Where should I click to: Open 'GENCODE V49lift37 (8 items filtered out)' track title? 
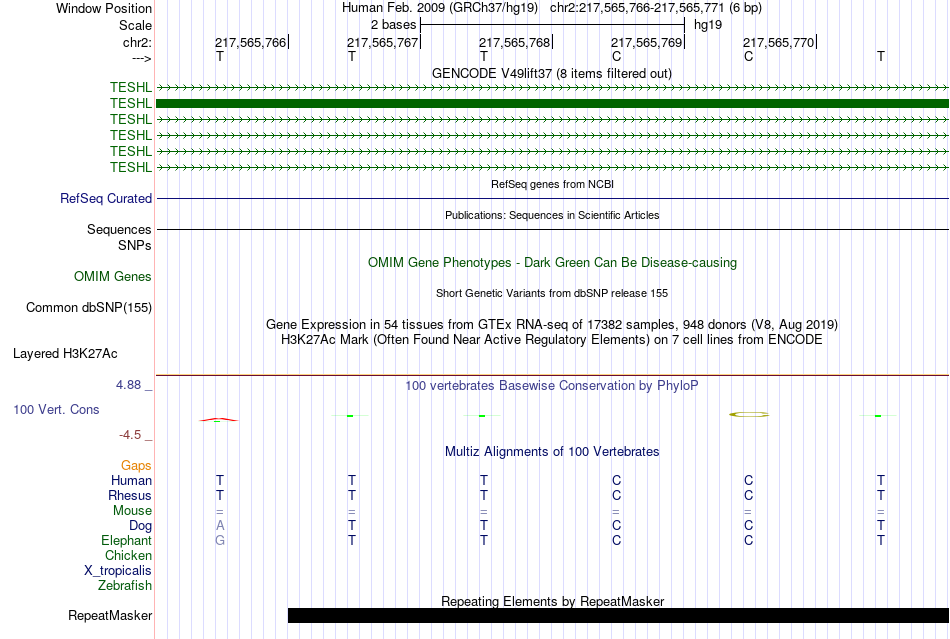pos(552,73)
